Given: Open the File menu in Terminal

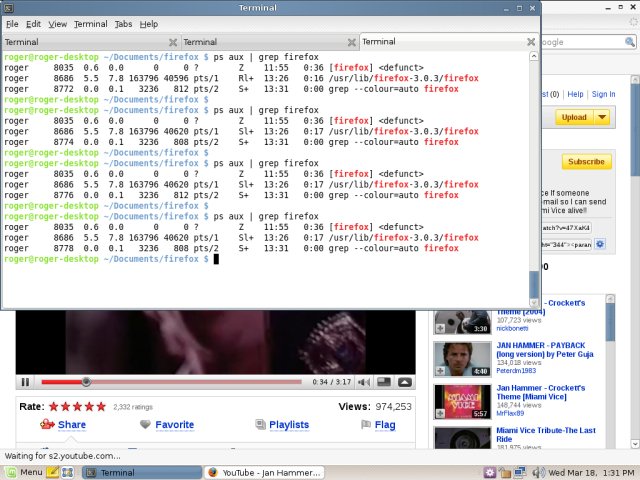Looking at the screenshot, I should point(12,24).
